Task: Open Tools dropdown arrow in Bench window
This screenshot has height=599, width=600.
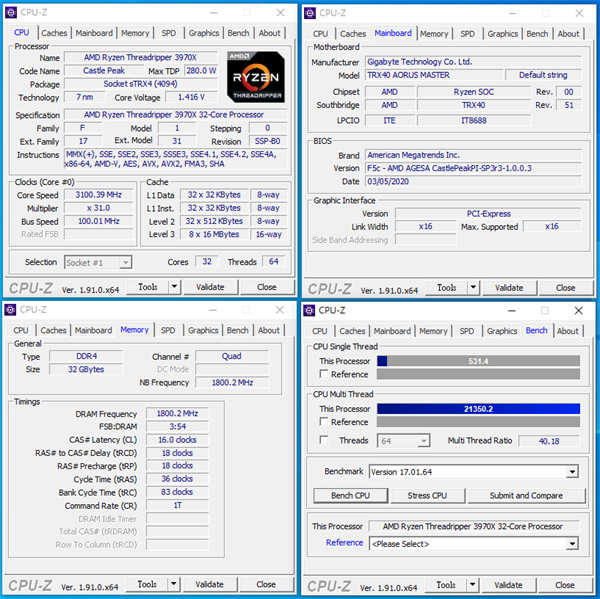Action: coord(473,585)
